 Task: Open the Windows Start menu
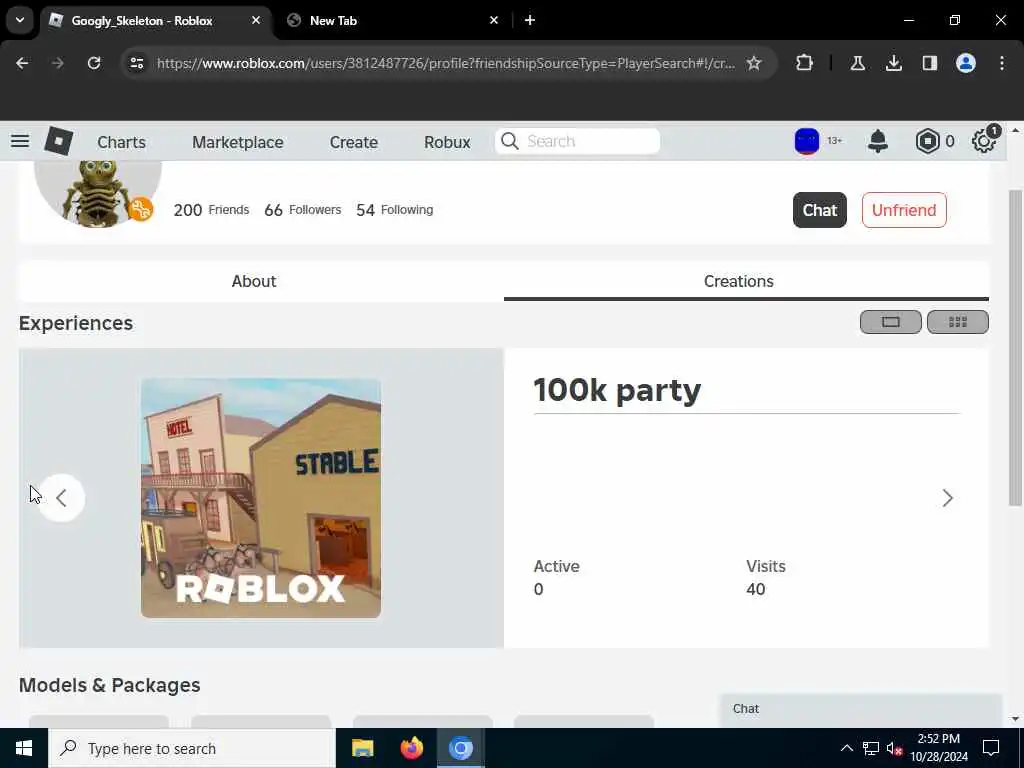coord(24,748)
